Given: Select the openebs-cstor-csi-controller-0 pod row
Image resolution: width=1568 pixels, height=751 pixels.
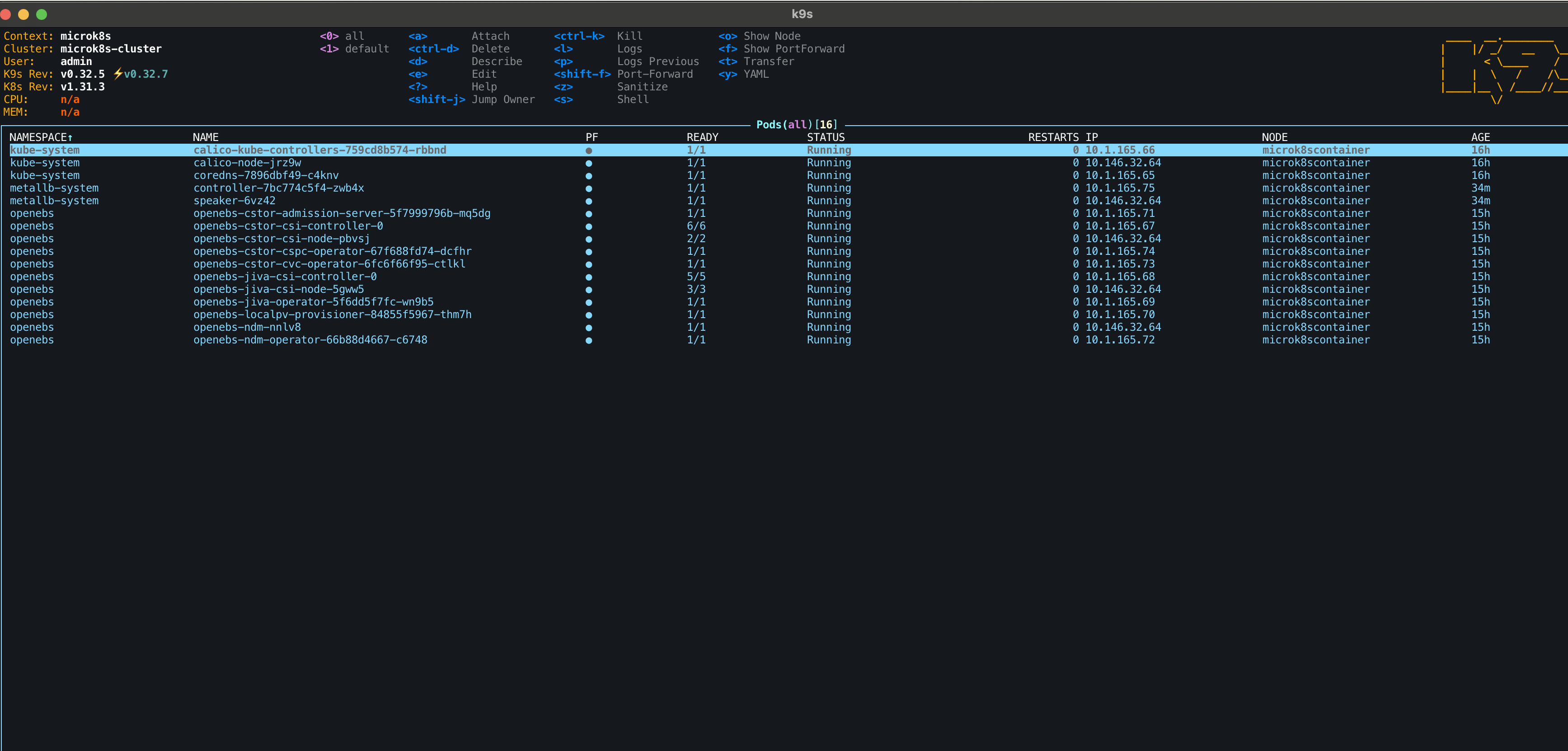Looking at the screenshot, I should pos(288,226).
